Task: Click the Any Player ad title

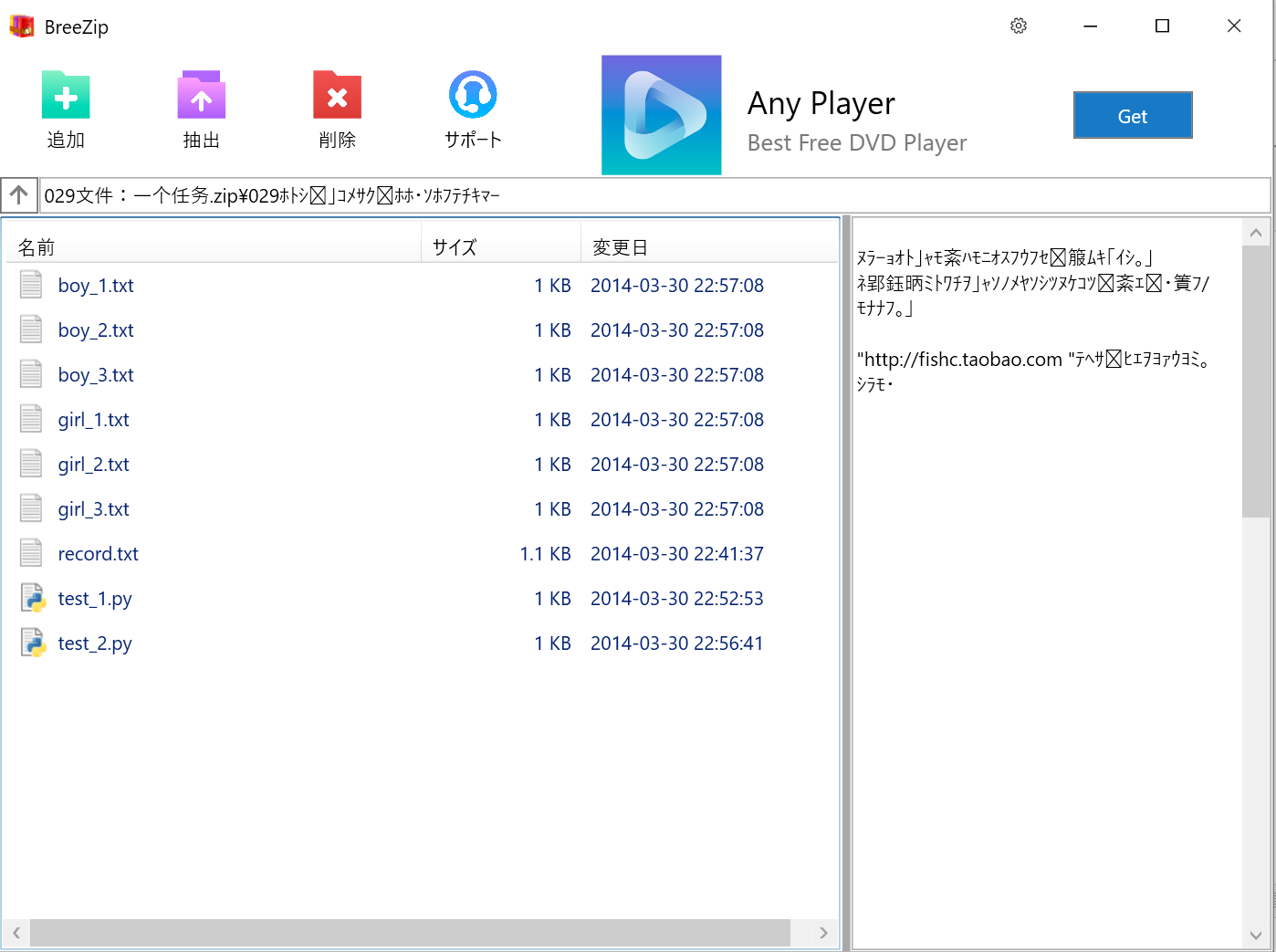Action: tap(821, 103)
